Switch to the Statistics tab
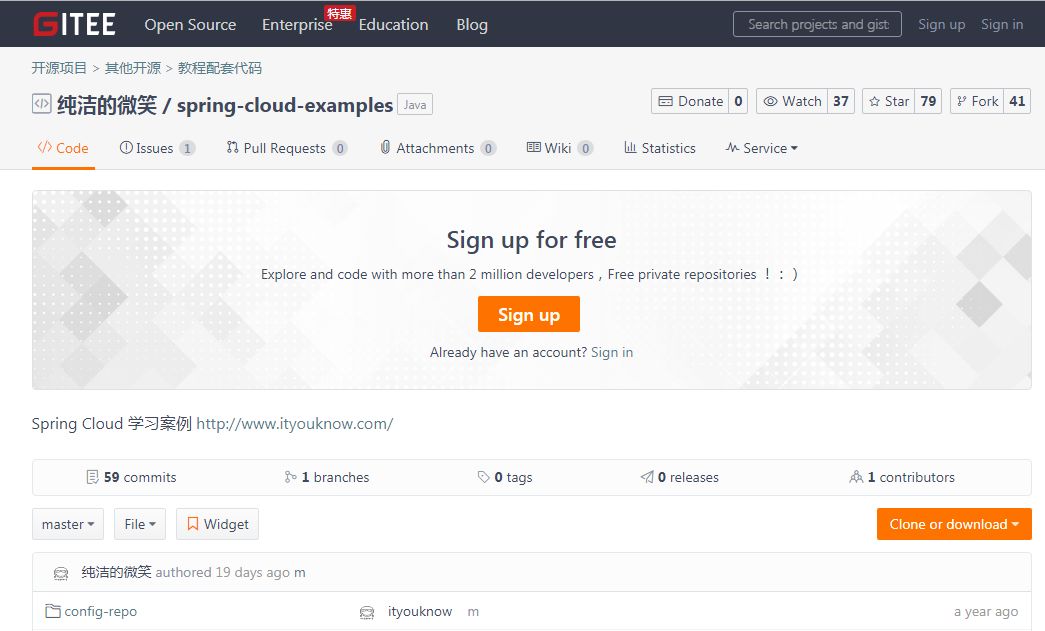The width and height of the screenshot is (1045, 631). pos(660,148)
